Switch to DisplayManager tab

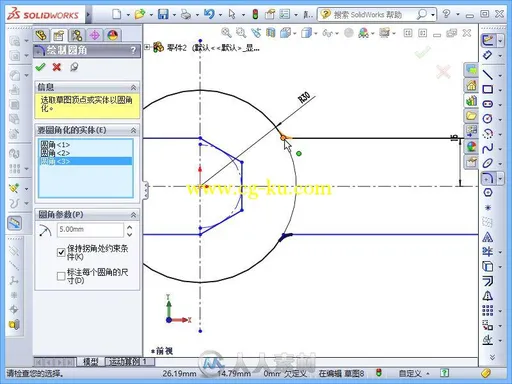coord(113,35)
